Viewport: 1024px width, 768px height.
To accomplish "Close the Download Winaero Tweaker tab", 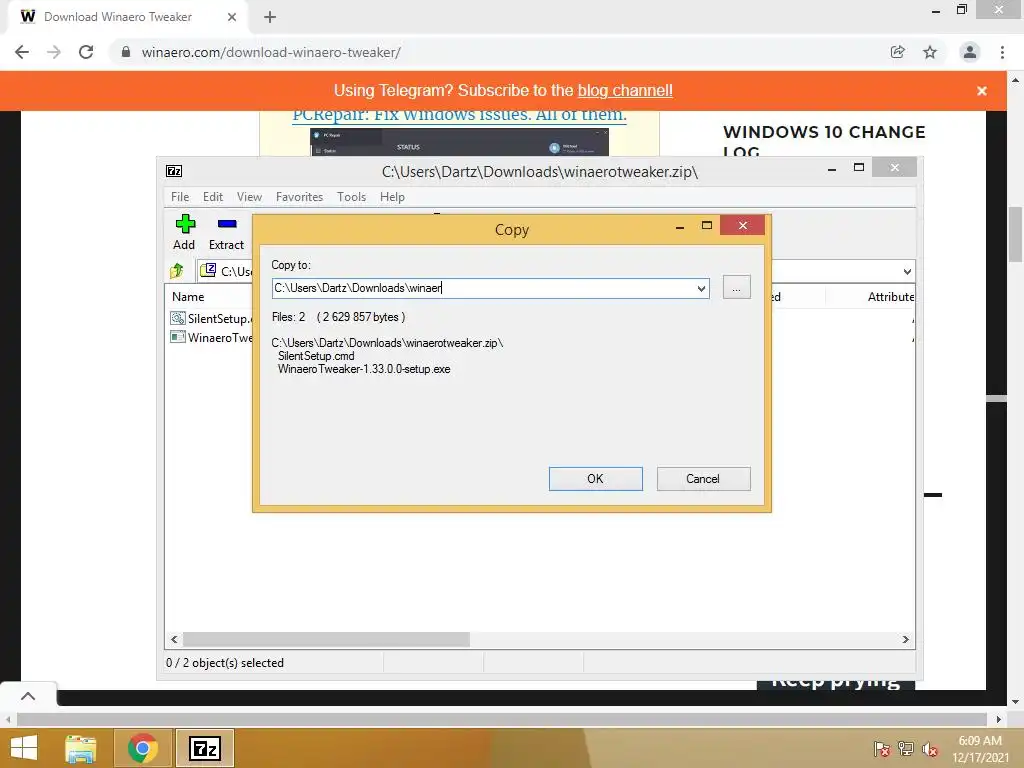I will tap(232, 17).
